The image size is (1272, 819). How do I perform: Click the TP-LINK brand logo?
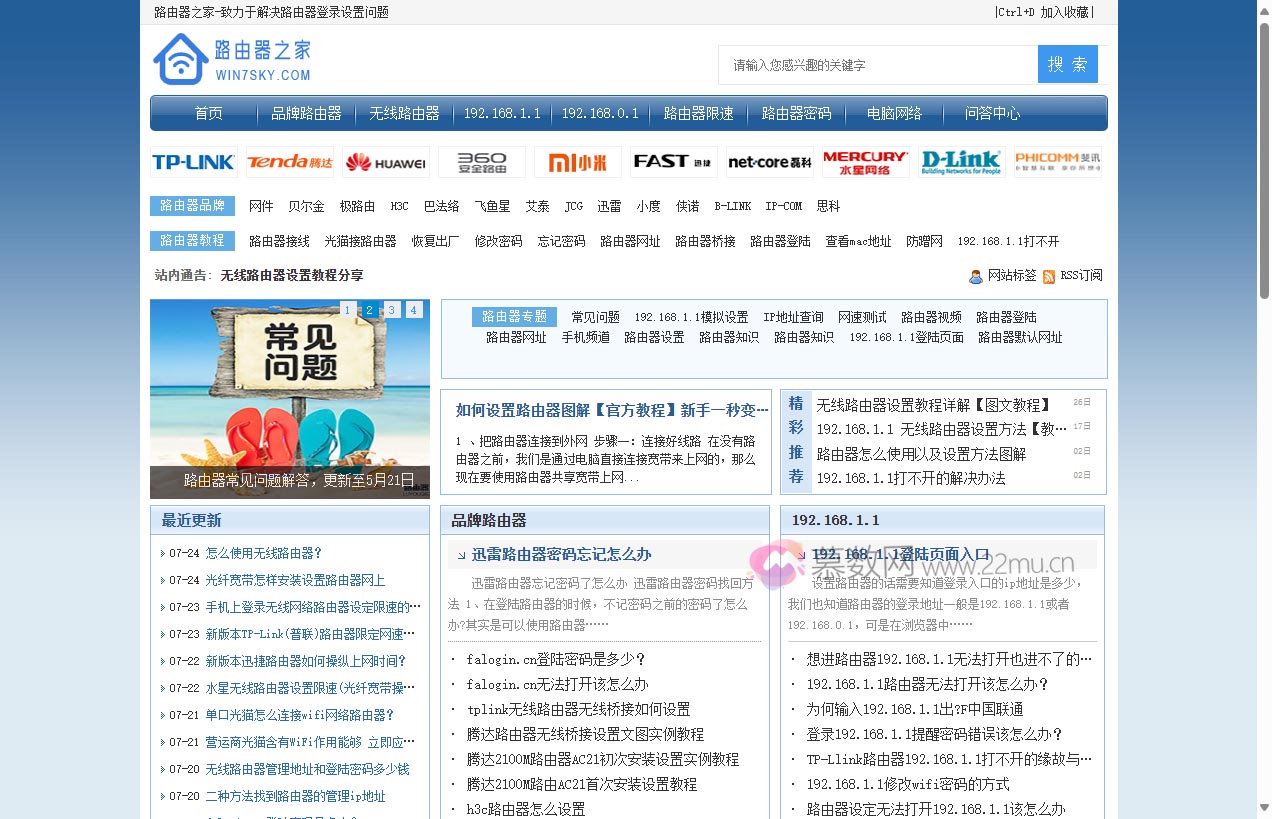click(192, 160)
